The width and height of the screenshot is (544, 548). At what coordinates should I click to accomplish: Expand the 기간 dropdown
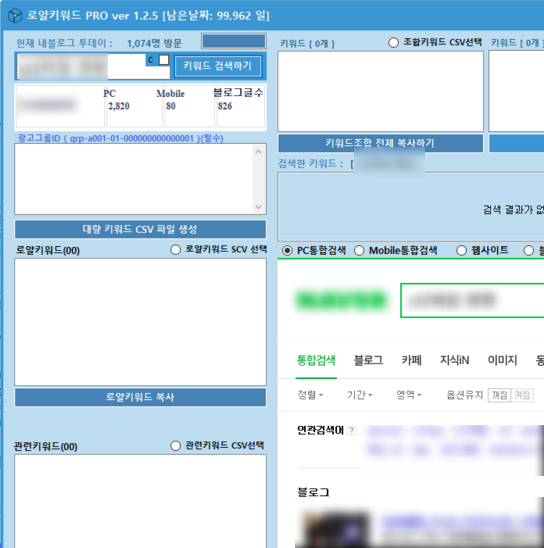point(360,395)
